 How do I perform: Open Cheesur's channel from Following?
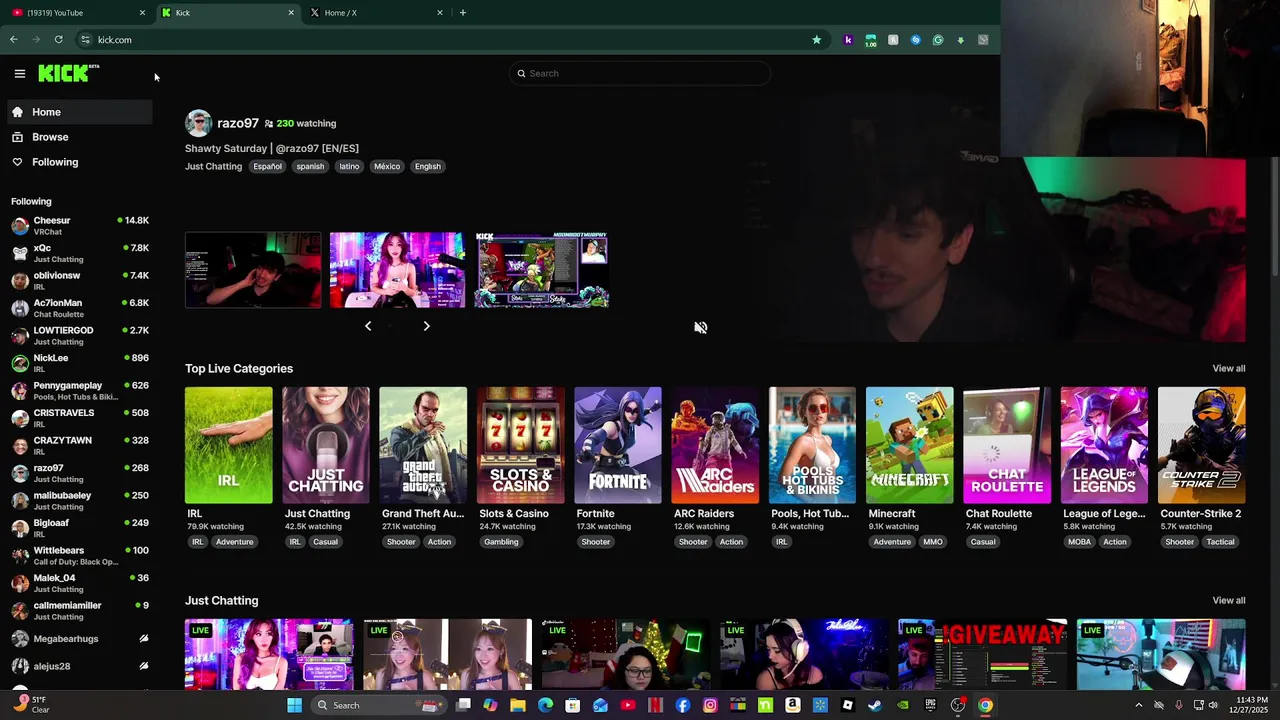pos(80,226)
